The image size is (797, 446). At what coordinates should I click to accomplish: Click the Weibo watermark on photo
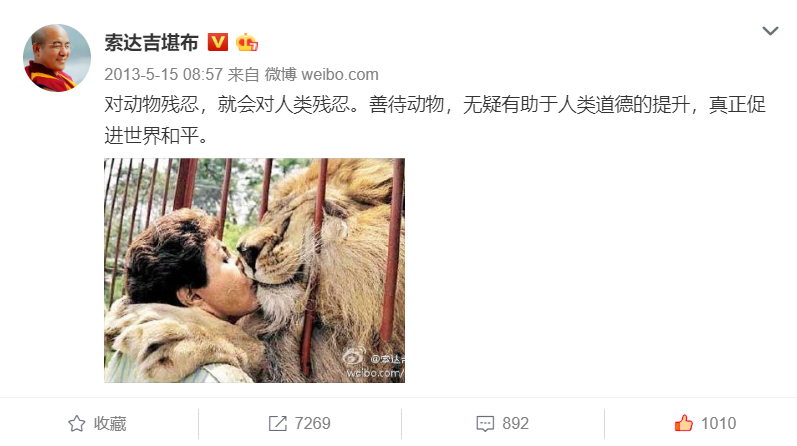374,364
